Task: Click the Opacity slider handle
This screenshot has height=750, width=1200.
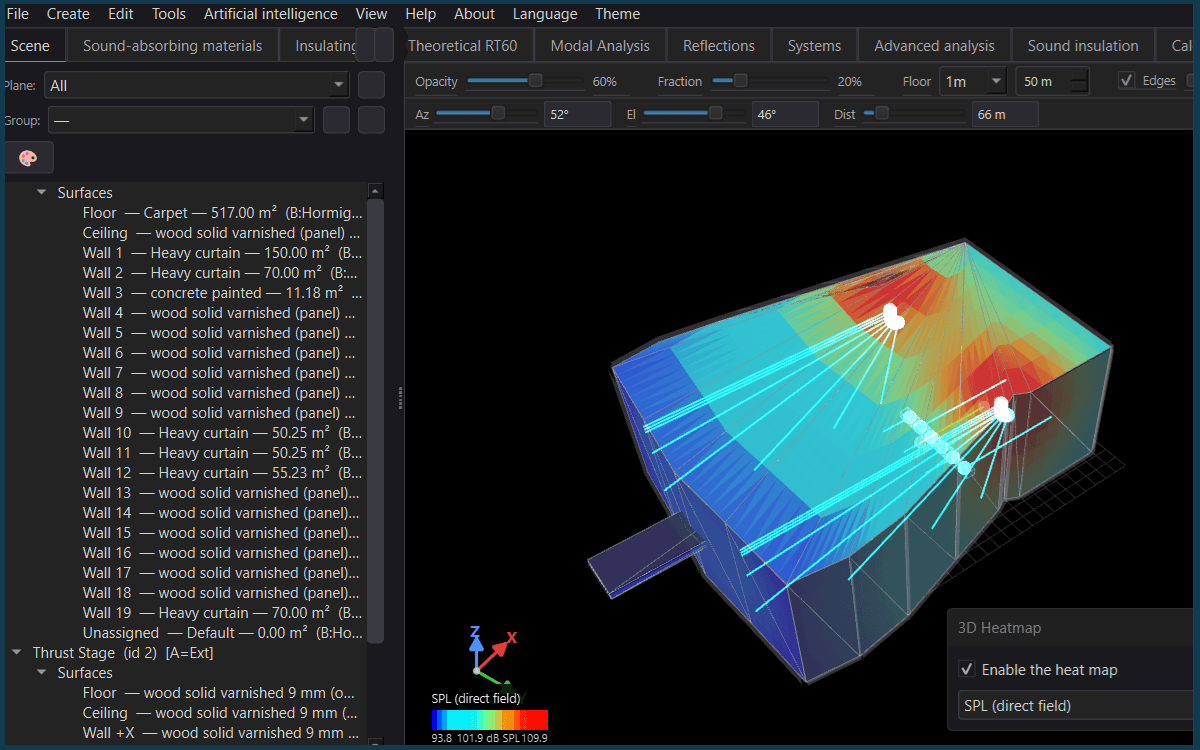Action: click(x=536, y=81)
